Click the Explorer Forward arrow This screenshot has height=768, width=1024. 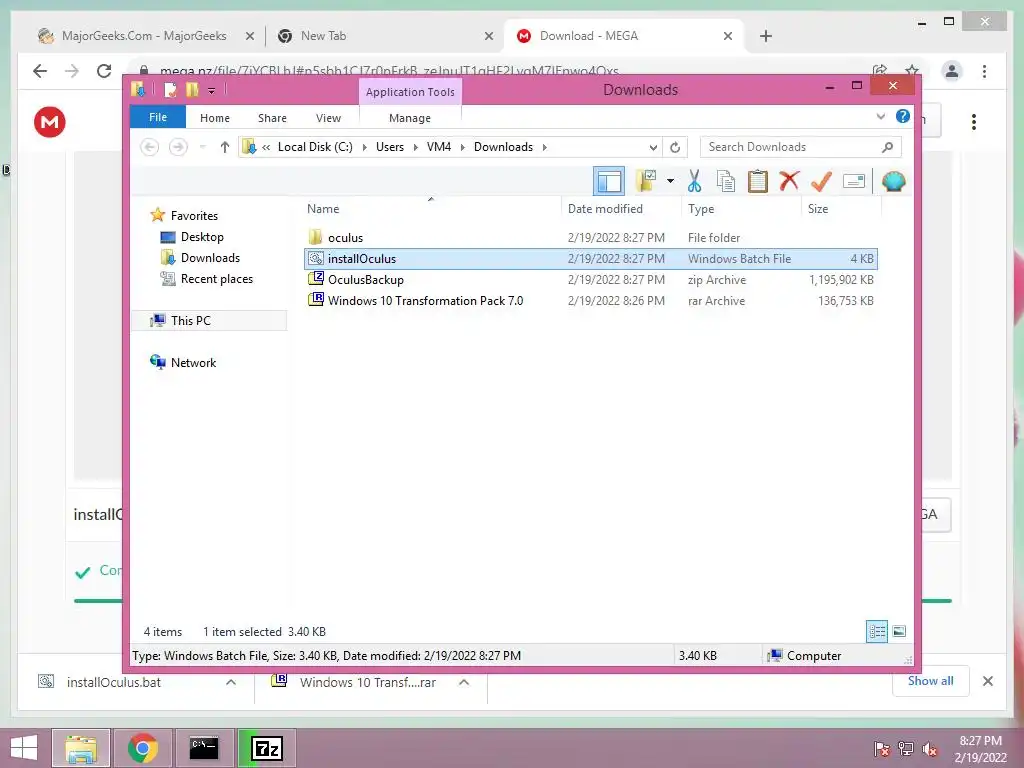tap(178, 147)
